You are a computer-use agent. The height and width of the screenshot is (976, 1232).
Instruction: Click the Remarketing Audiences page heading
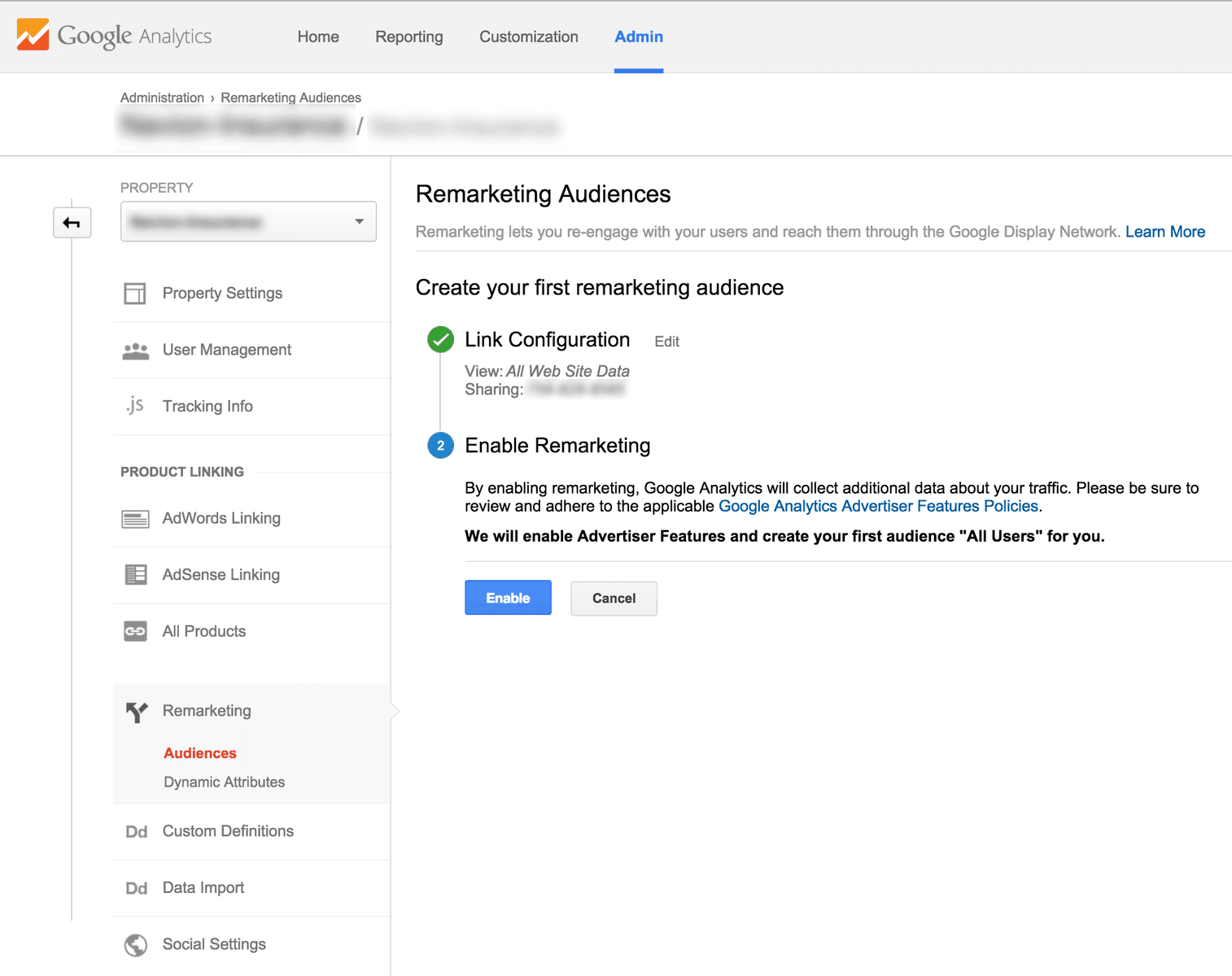coord(543,194)
